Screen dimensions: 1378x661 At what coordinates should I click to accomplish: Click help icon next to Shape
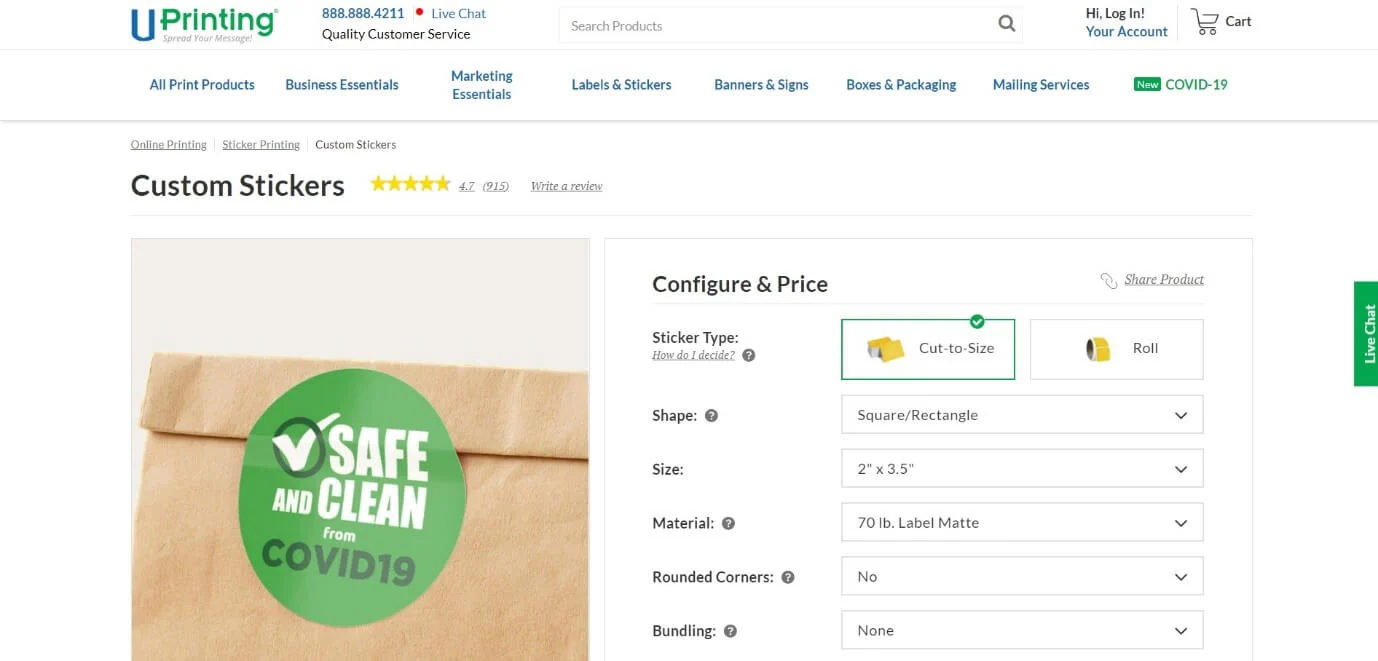click(x=711, y=416)
